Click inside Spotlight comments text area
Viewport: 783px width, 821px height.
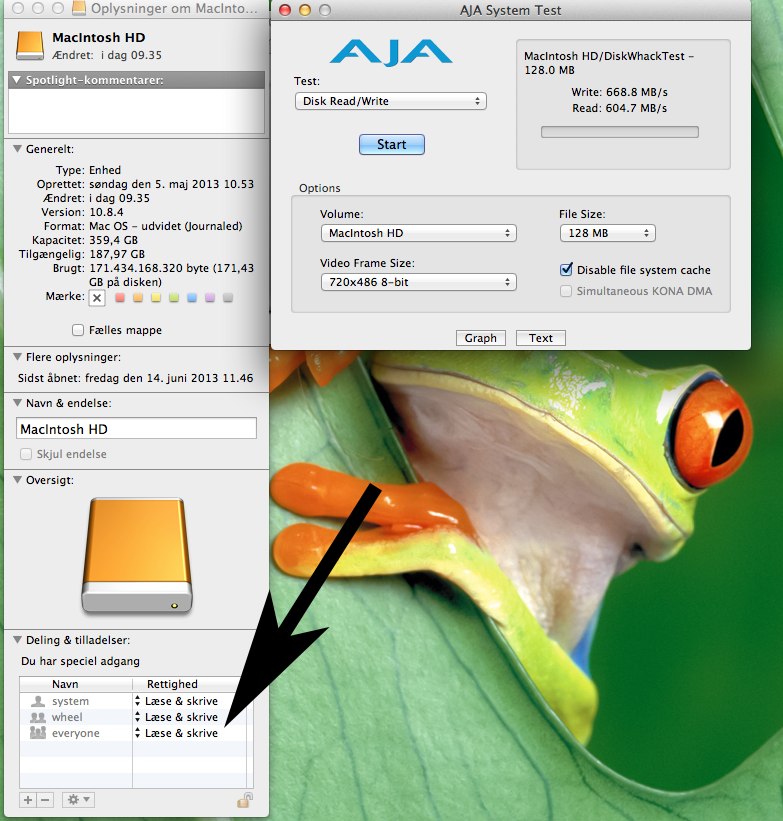[x=136, y=110]
